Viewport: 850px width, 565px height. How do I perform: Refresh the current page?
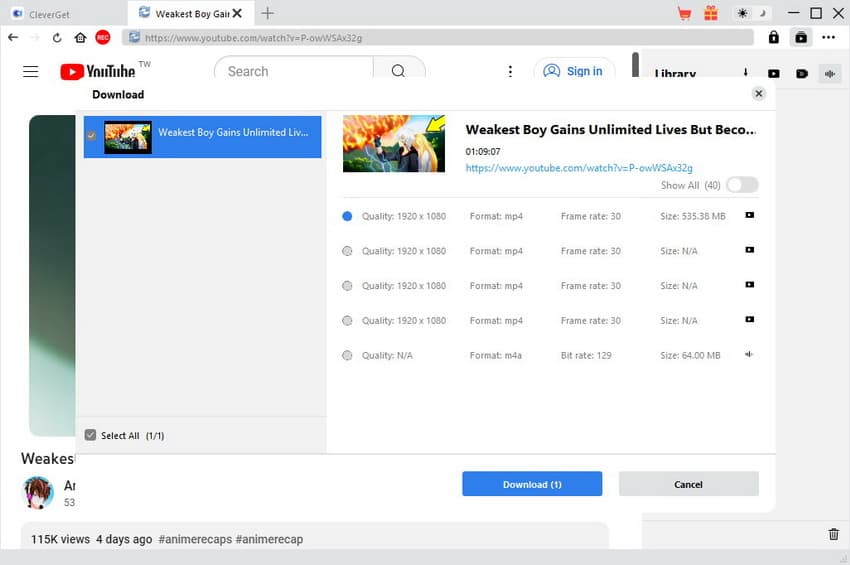click(57, 37)
